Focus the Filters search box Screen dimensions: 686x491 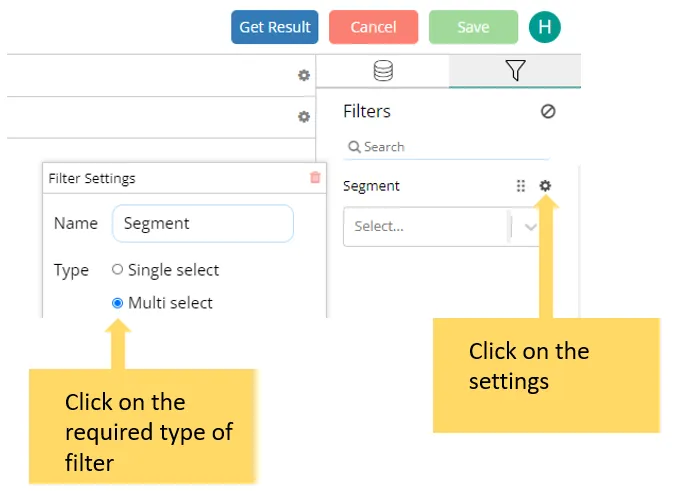pos(450,147)
